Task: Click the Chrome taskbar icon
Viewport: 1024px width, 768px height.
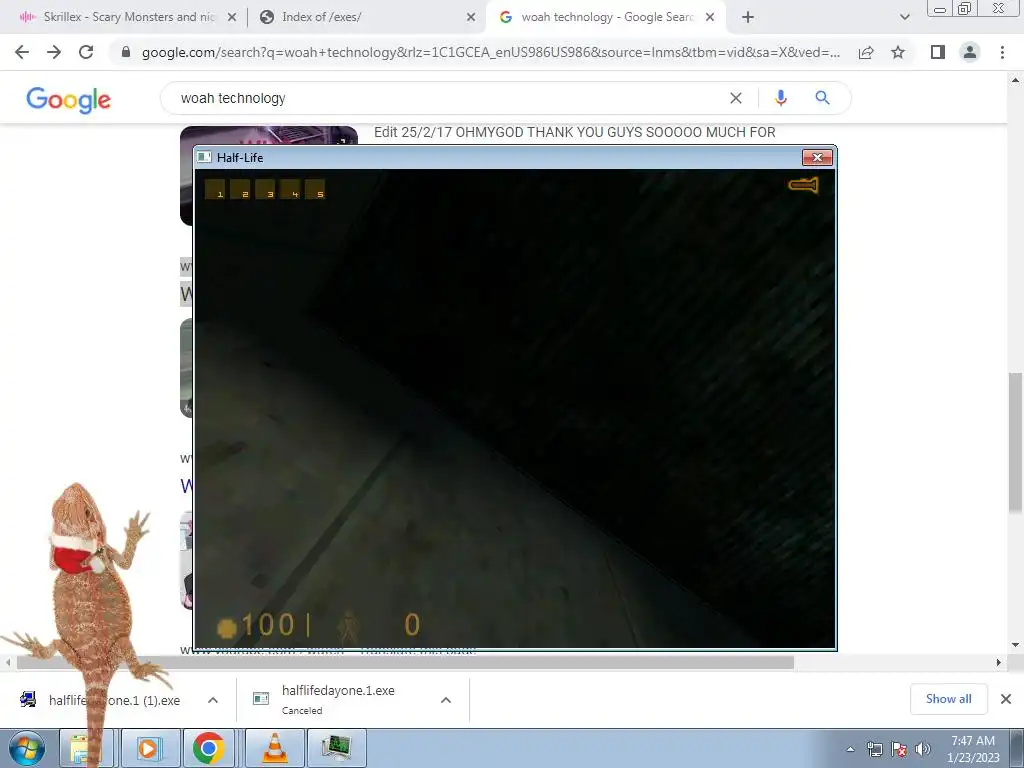Action: (208, 748)
